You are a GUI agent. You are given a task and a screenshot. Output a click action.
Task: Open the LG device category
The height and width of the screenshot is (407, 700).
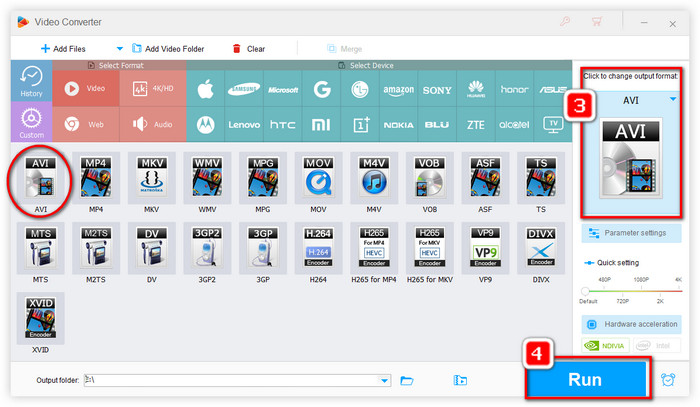[360, 89]
